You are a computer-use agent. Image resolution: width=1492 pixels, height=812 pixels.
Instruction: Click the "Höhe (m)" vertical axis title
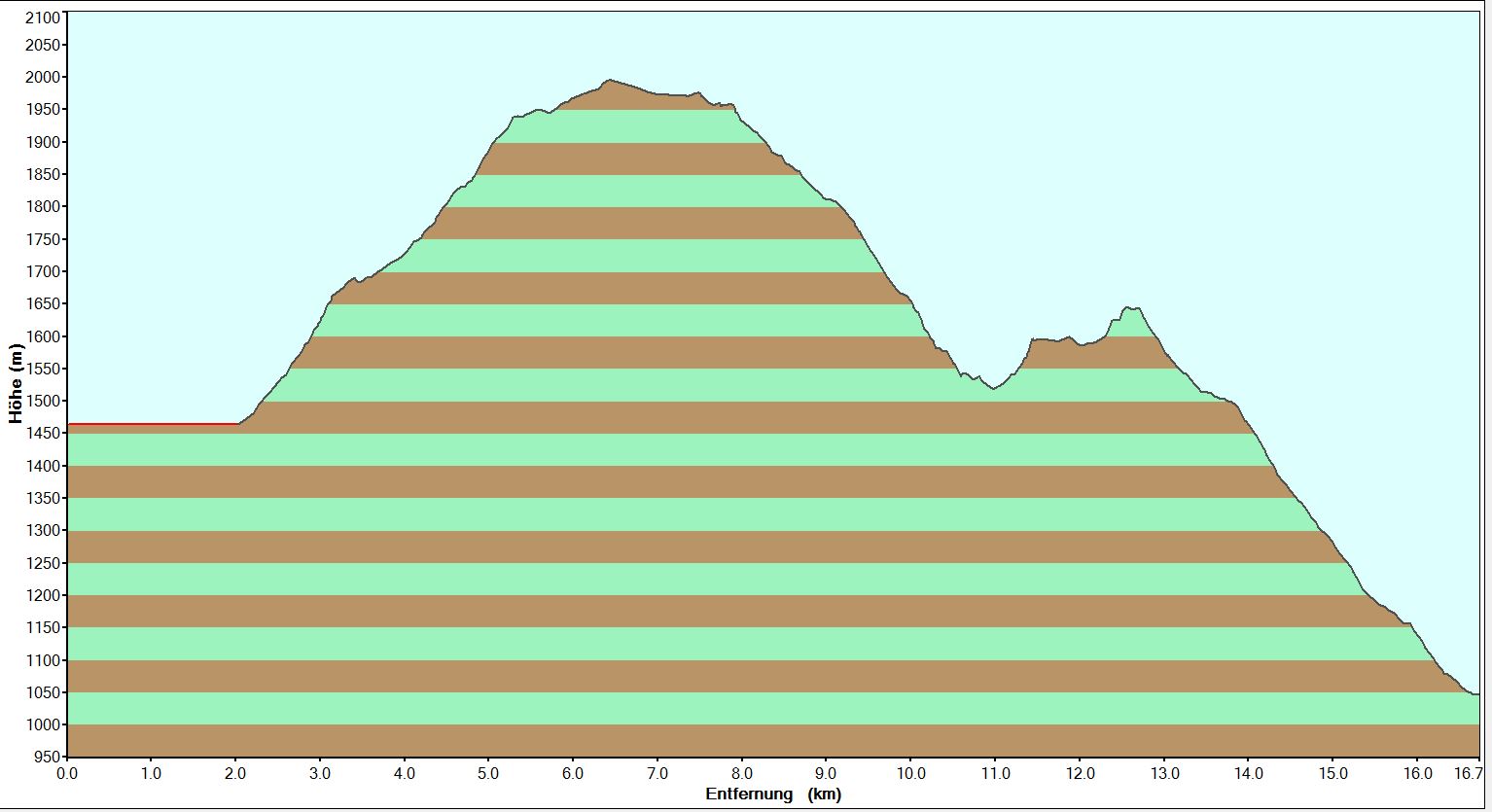click(16, 384)
